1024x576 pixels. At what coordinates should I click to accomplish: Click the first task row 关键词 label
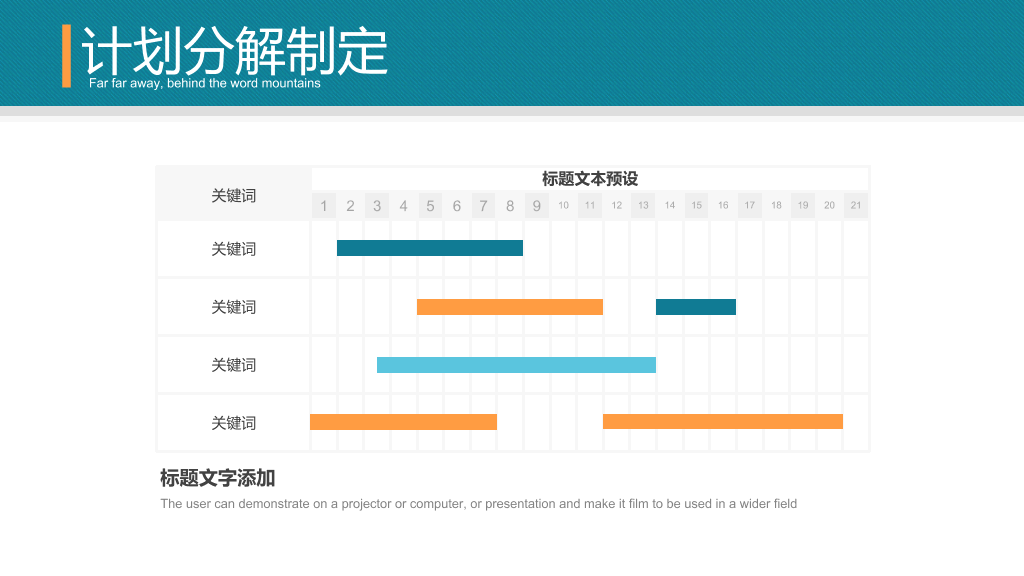point(234,249)
